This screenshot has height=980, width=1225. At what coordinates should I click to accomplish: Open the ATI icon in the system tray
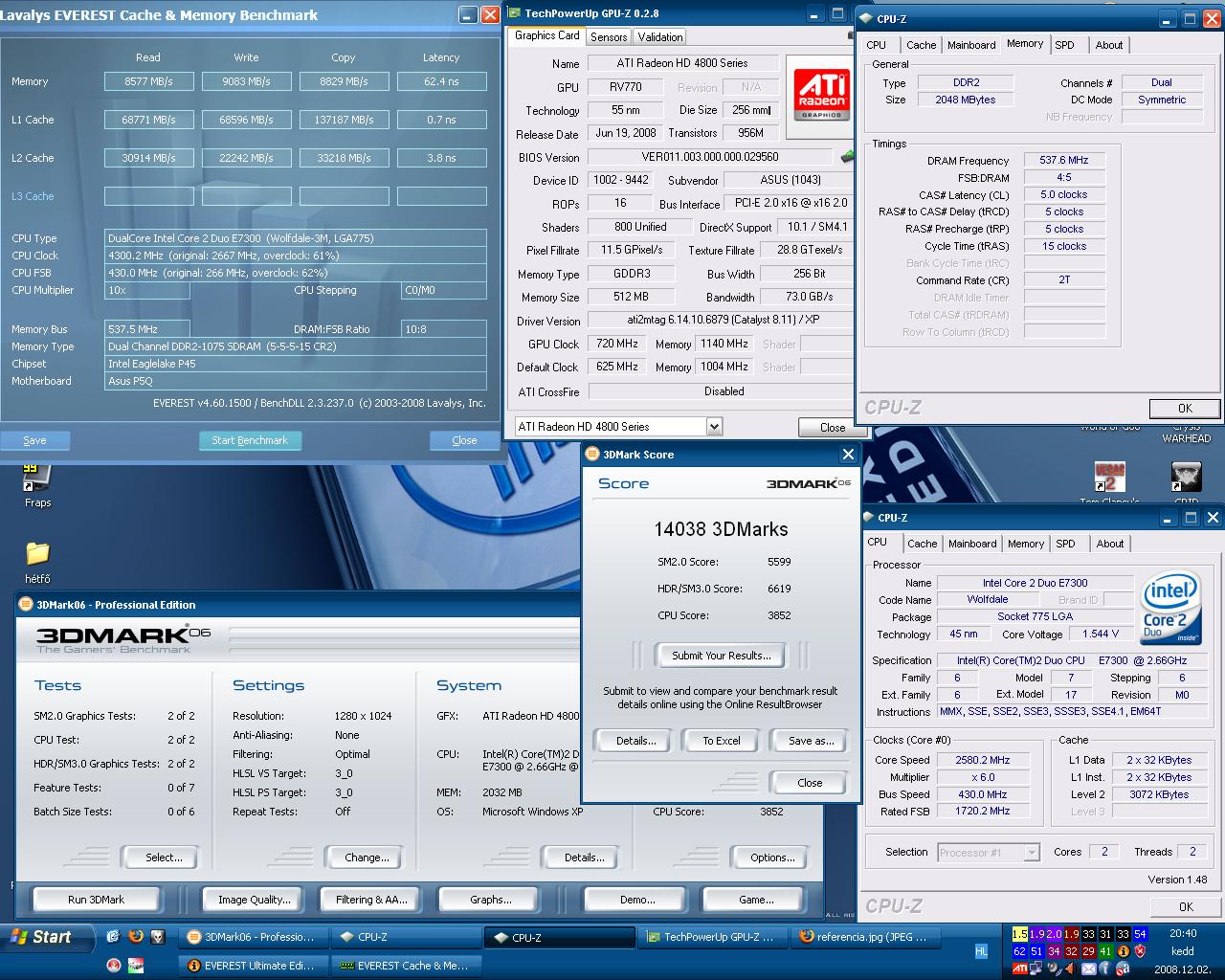[x=1020, y=969]
